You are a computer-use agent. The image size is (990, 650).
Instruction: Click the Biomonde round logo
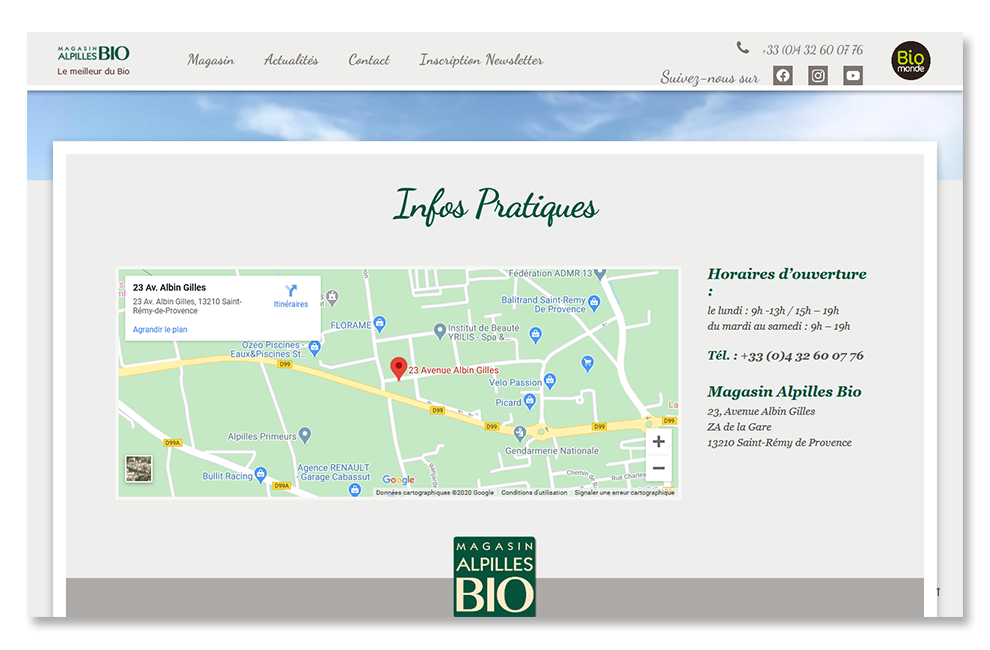910,60
